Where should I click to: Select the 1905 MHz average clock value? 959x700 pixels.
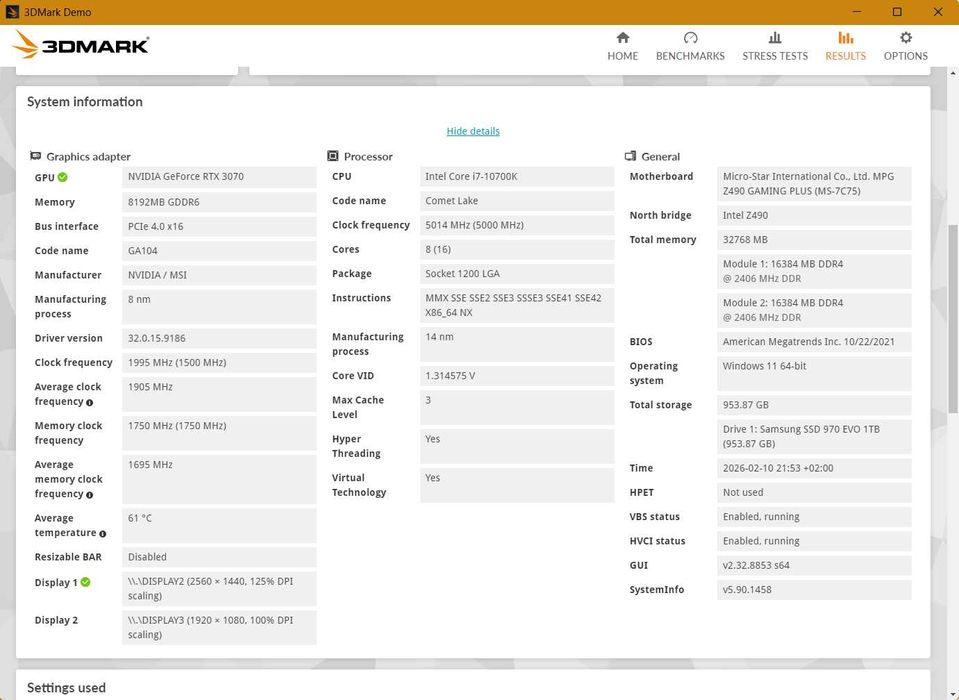click(x=219, y=394)
